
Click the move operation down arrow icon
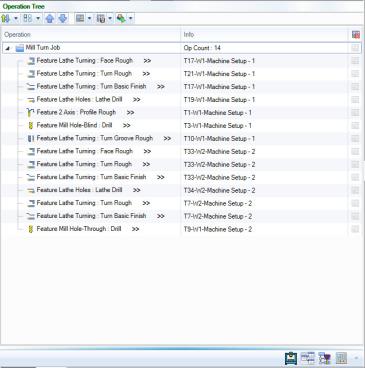[63, 19]
